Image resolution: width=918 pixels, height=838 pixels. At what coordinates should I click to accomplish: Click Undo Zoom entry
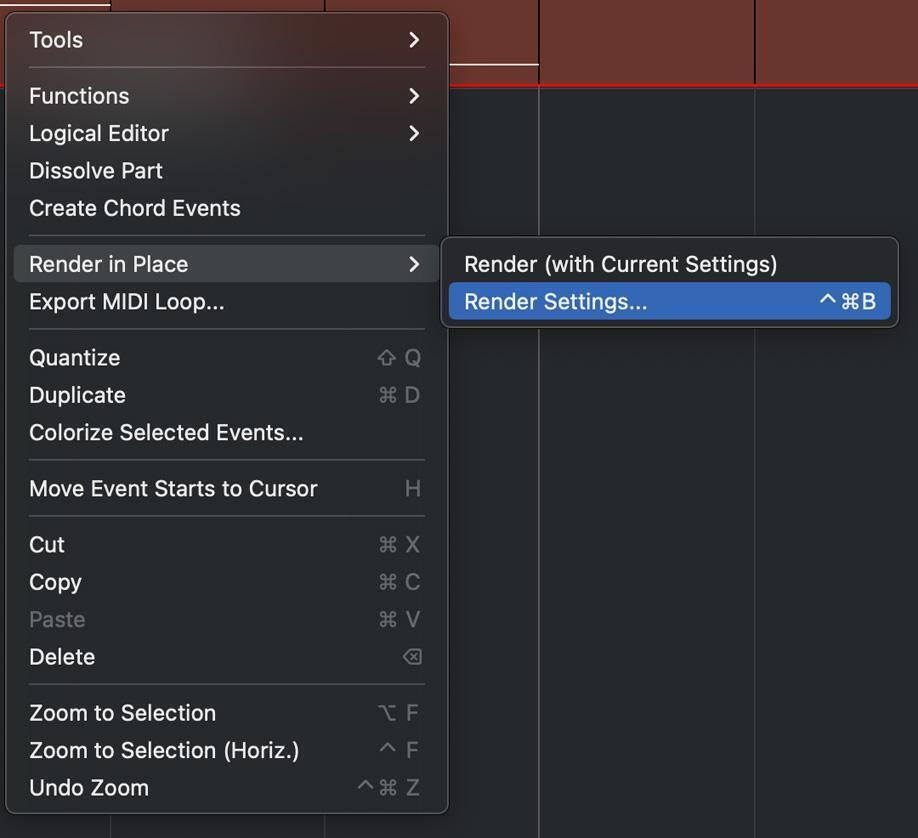coord(227,788)
